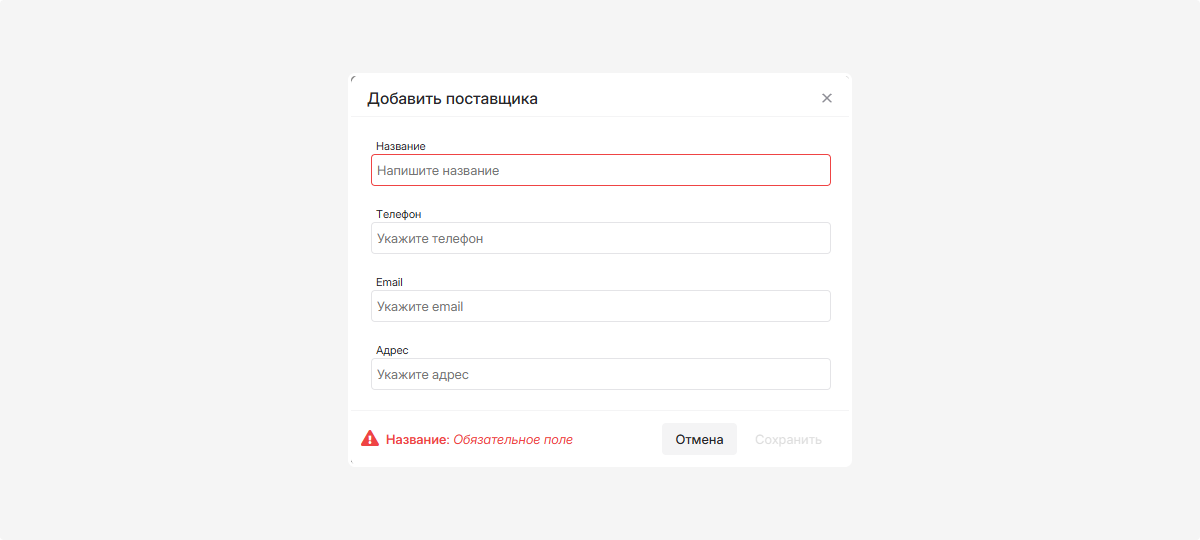Viewport: 1200px width, 540px height.
Task: Click the Укажите адрес placeholder text
Action: point(423,375)
